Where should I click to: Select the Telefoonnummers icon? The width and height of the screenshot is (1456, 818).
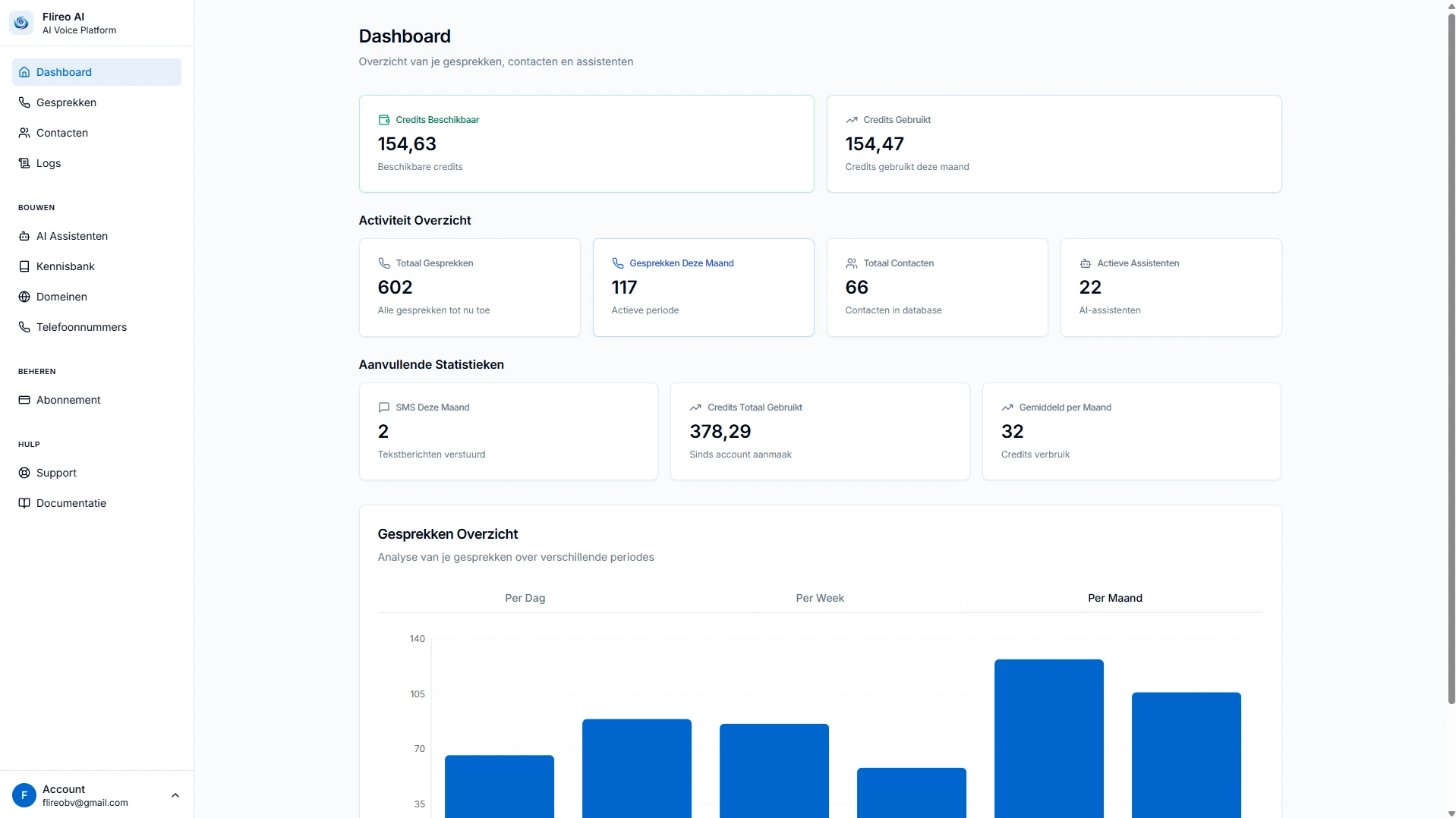24,327
